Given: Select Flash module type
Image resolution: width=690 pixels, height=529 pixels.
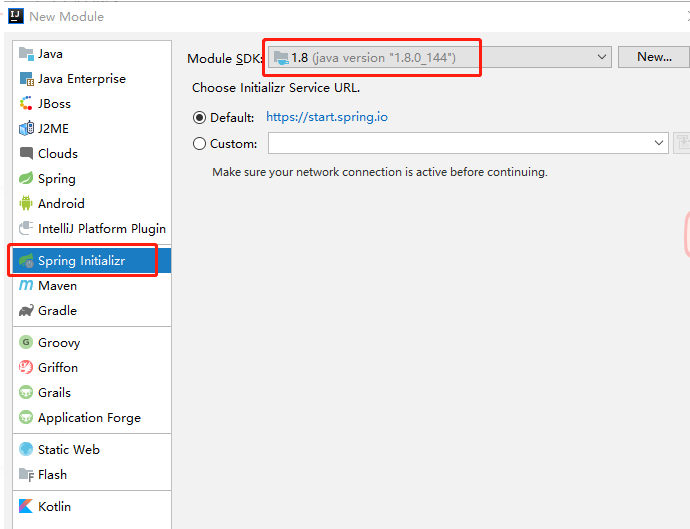Looking at the screenshot, I should pos(92,474).
